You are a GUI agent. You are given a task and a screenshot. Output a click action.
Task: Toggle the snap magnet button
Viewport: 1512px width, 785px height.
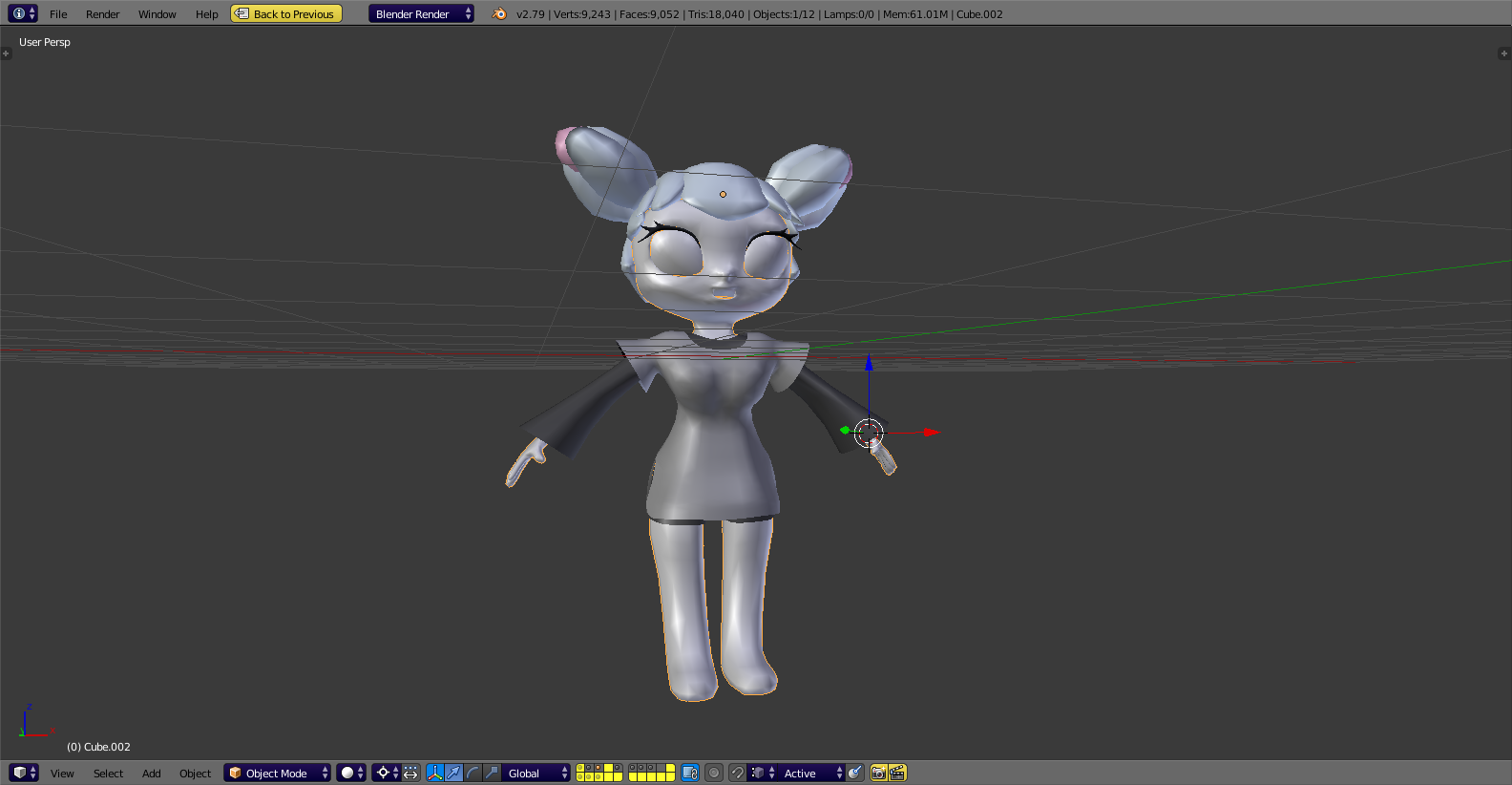click(737, 773)
